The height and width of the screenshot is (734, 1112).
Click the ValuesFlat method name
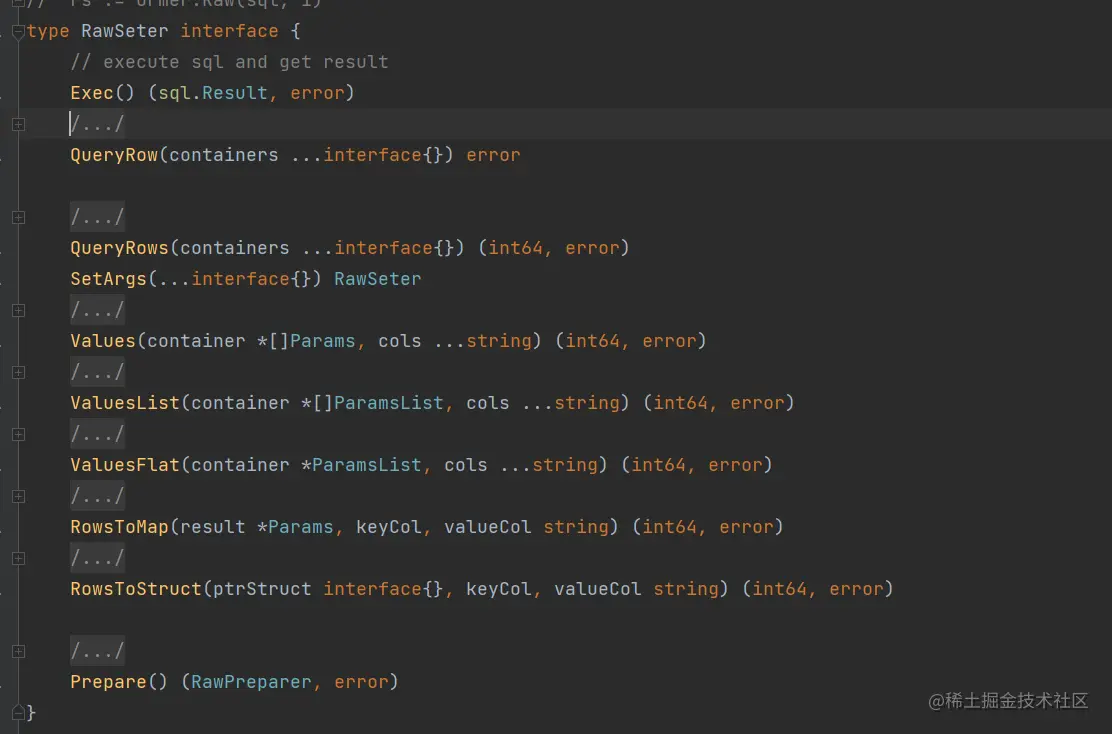click(125, 465)
